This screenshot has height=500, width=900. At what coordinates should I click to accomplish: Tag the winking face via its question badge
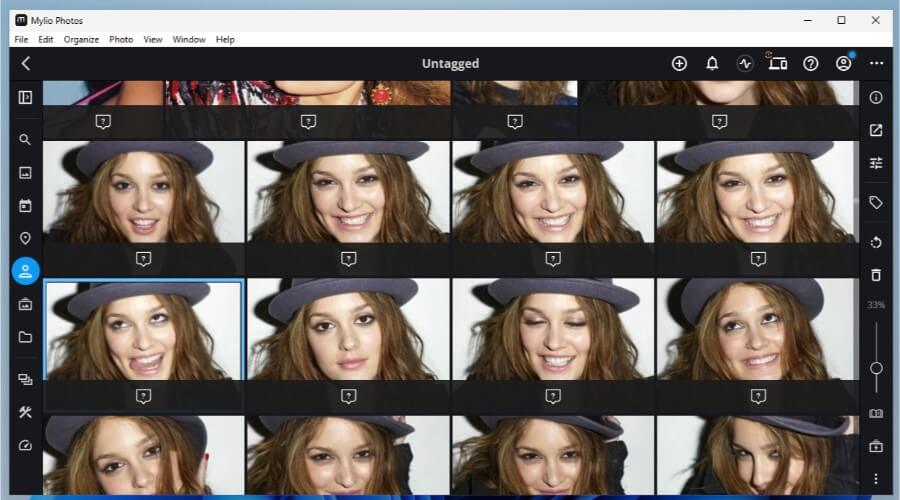tap(553, 396)
